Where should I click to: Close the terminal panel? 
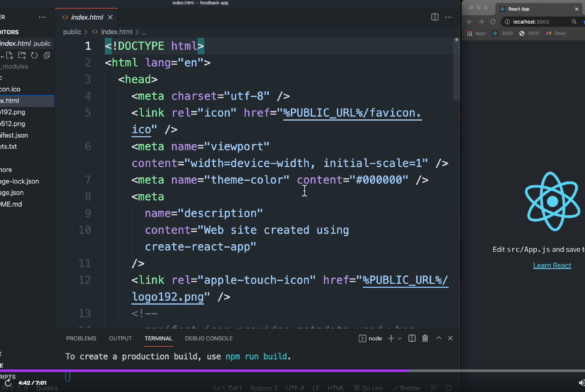point(450,338)
